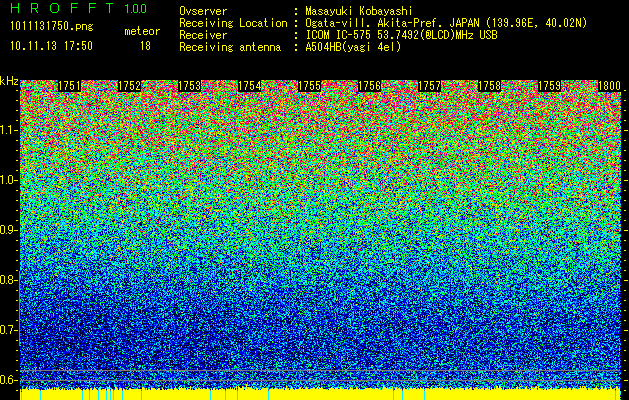Select the 1752 time marker

(130, 86)
